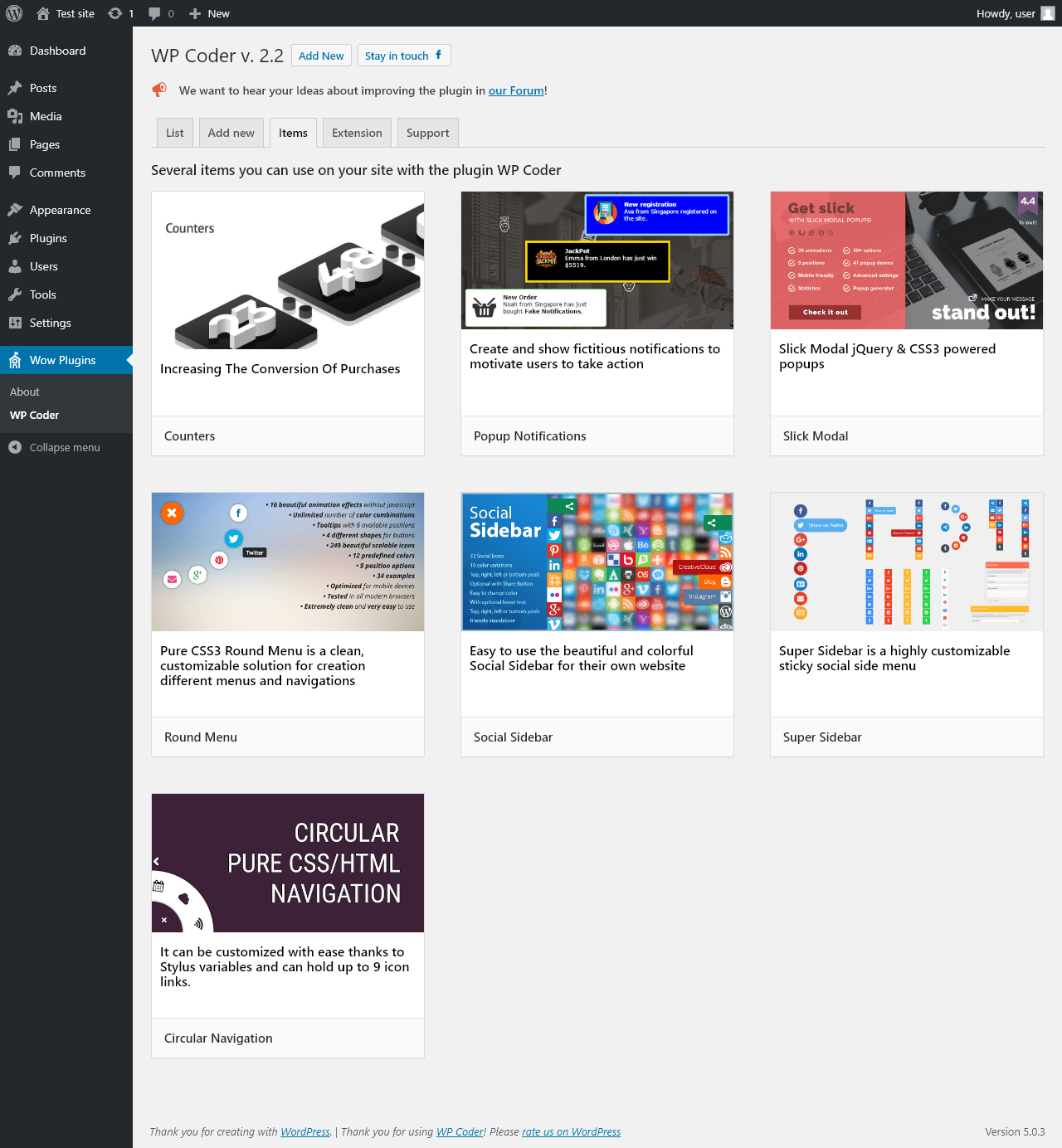Image resolution: width=1062 pixels, height=1148 pixels.
Task: Click Howdy, user account menu
Action: coord(1016,13)
